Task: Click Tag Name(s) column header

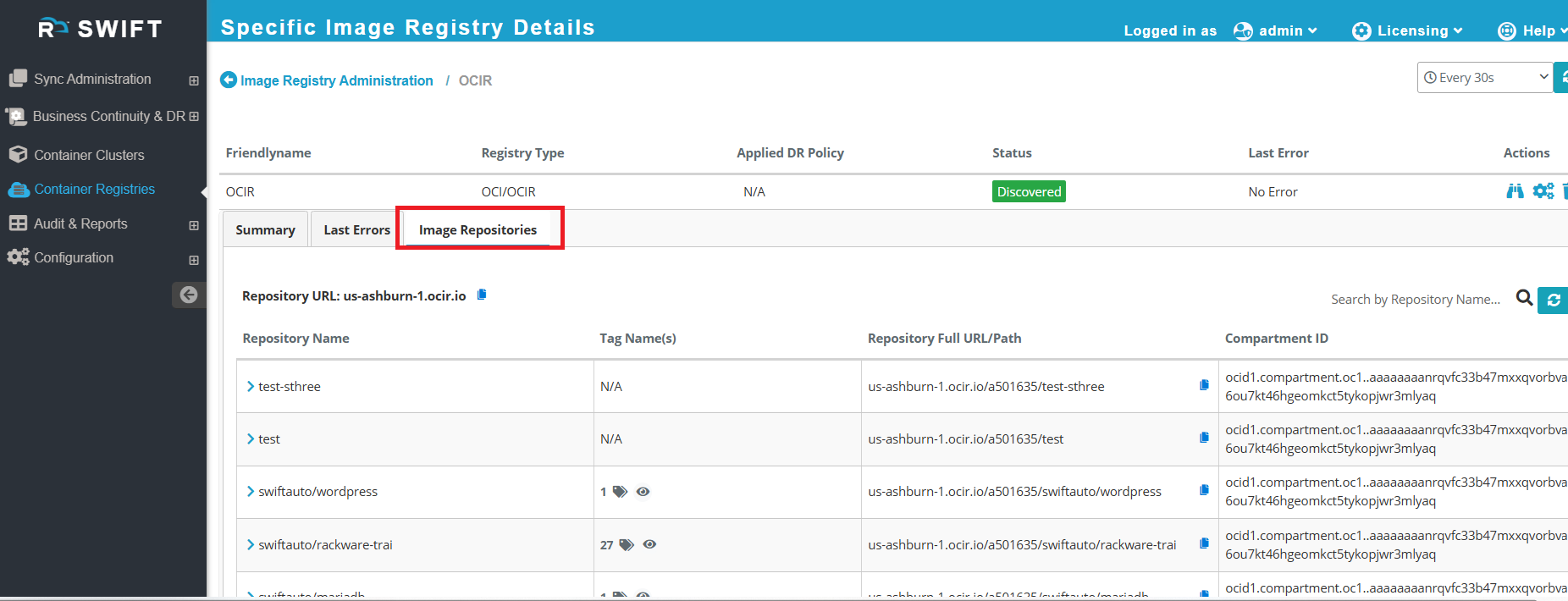Action: pos(638,338)
